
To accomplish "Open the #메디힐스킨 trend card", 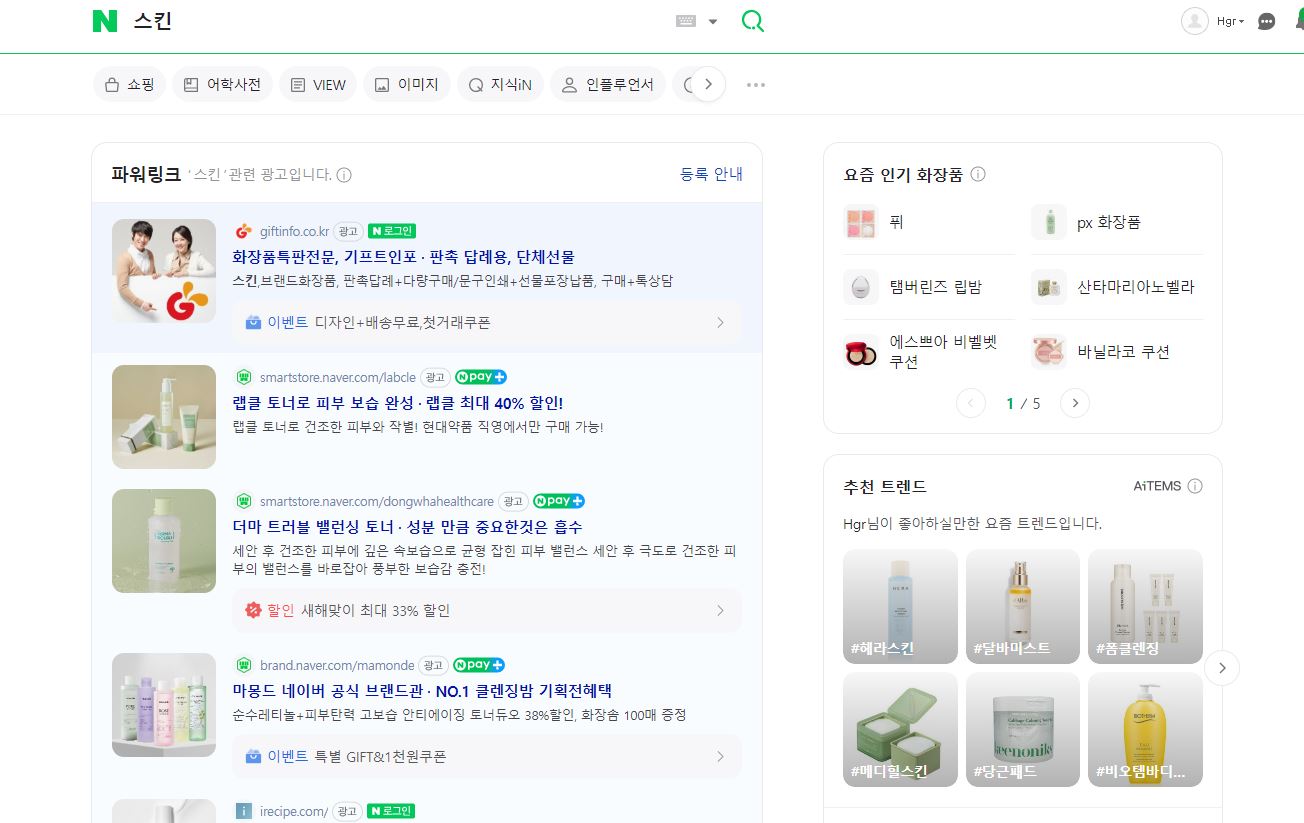I will 900,729.
